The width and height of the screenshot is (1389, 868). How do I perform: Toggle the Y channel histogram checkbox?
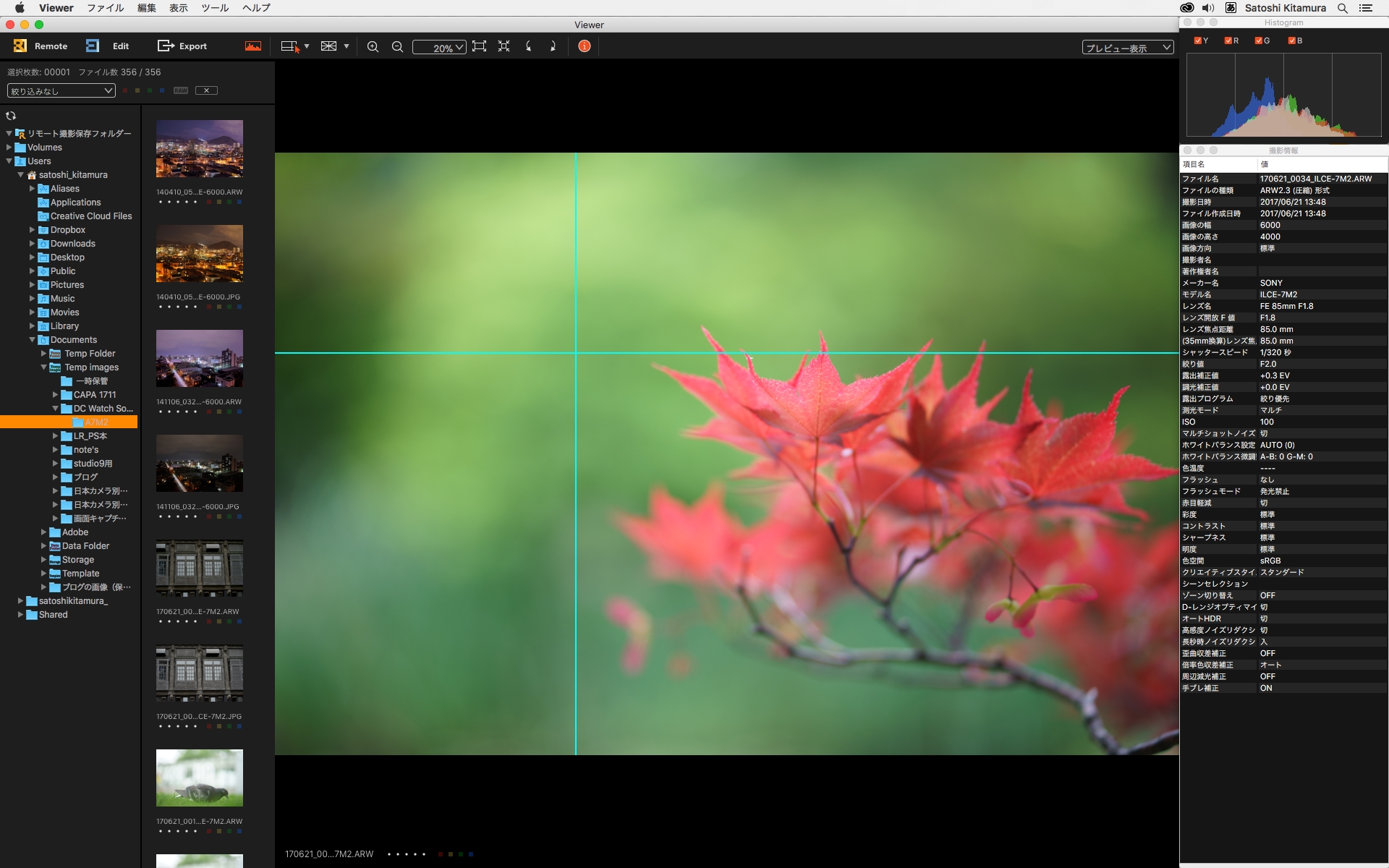1198,41
